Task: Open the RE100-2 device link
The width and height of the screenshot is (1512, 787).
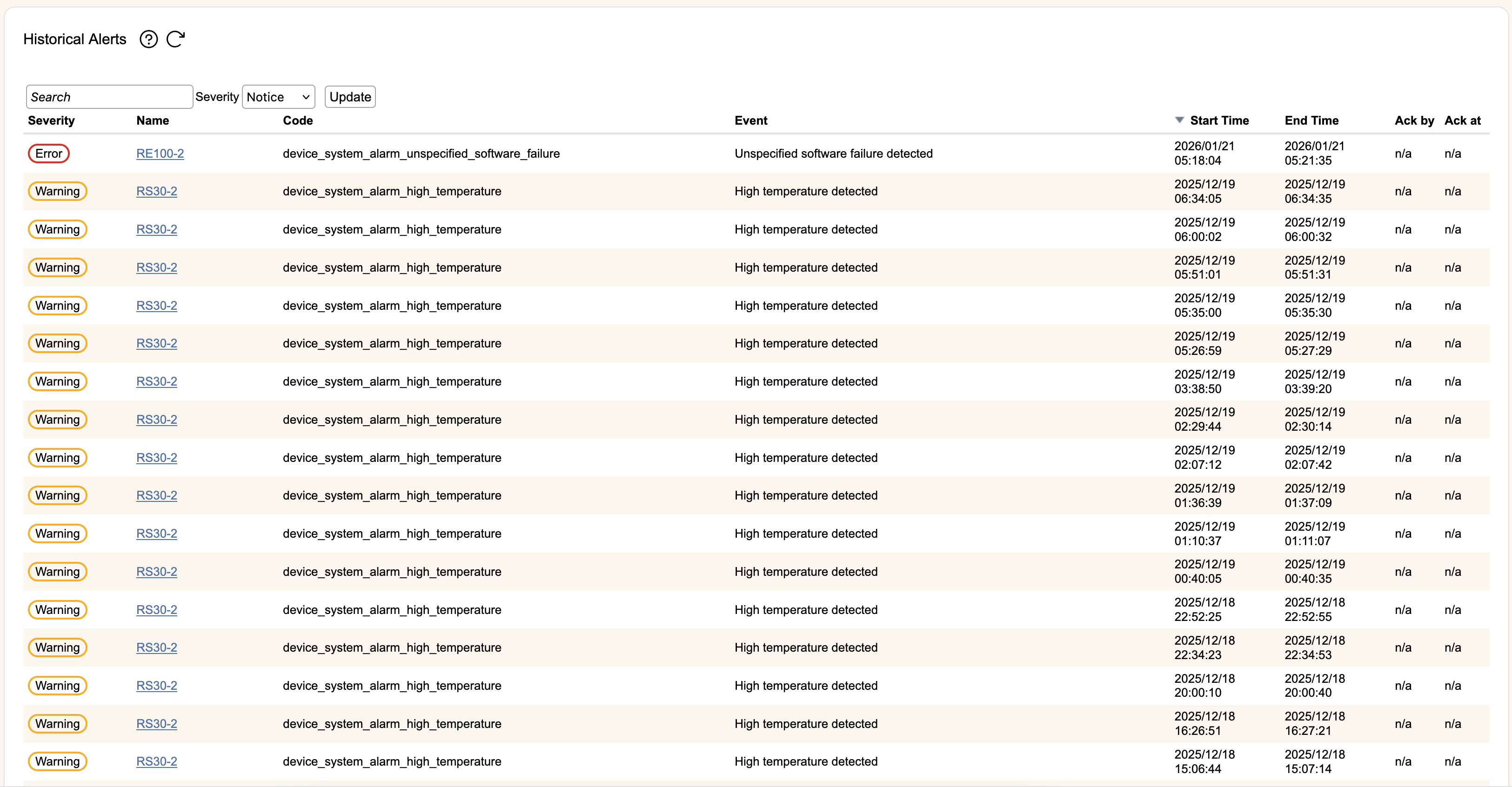Action: [x=160, y=154]
